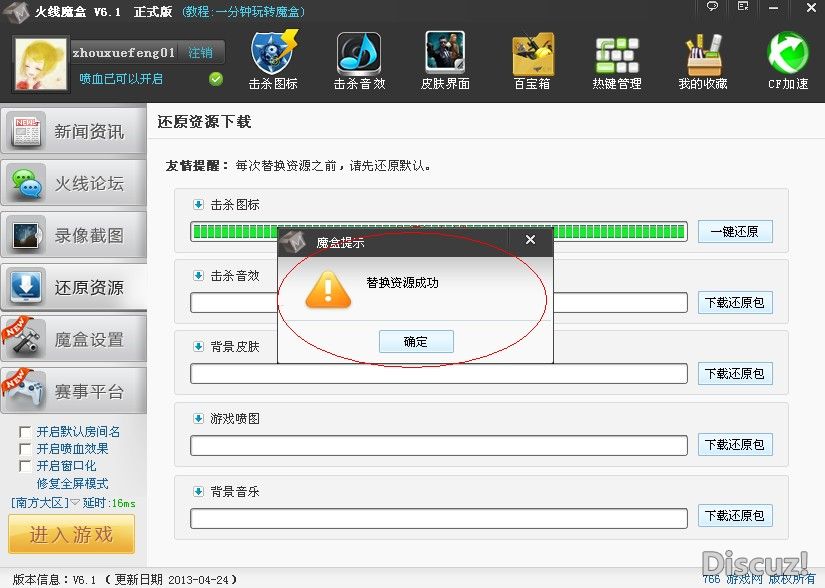
Task: Click download arrow icon beside 背景皮肤
Action: pos(198,347)
